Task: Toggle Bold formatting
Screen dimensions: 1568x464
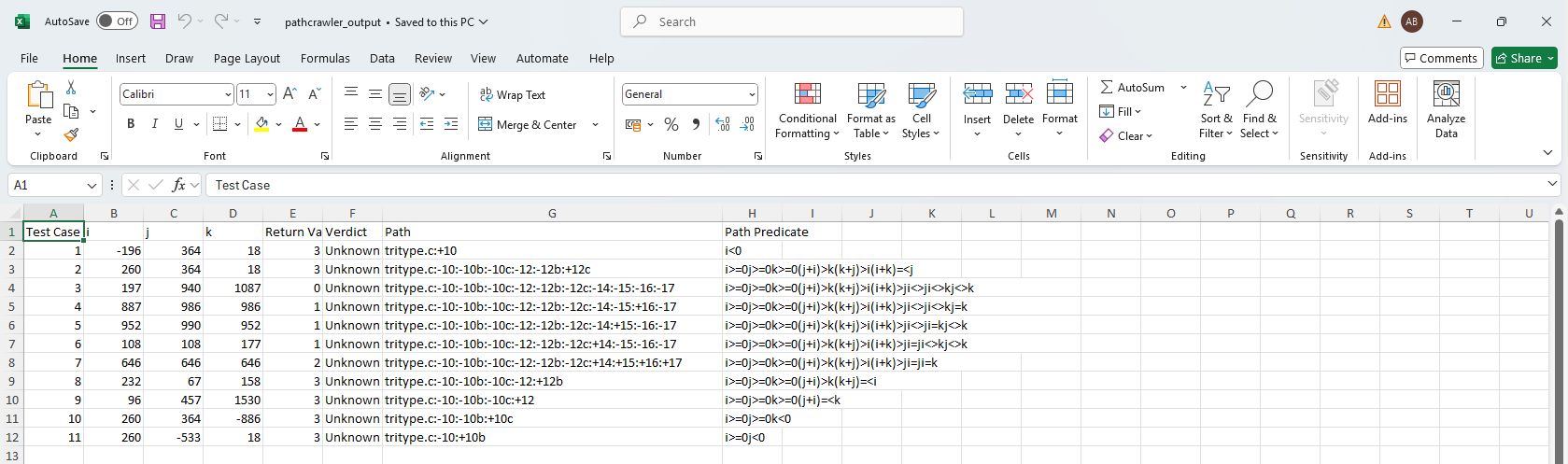Action: tap(131, 124)
